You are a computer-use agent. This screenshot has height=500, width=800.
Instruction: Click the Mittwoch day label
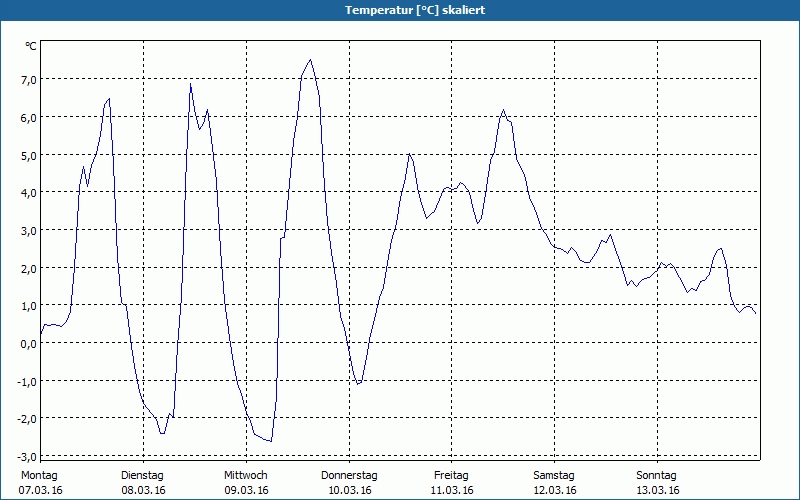coord(245,476)
